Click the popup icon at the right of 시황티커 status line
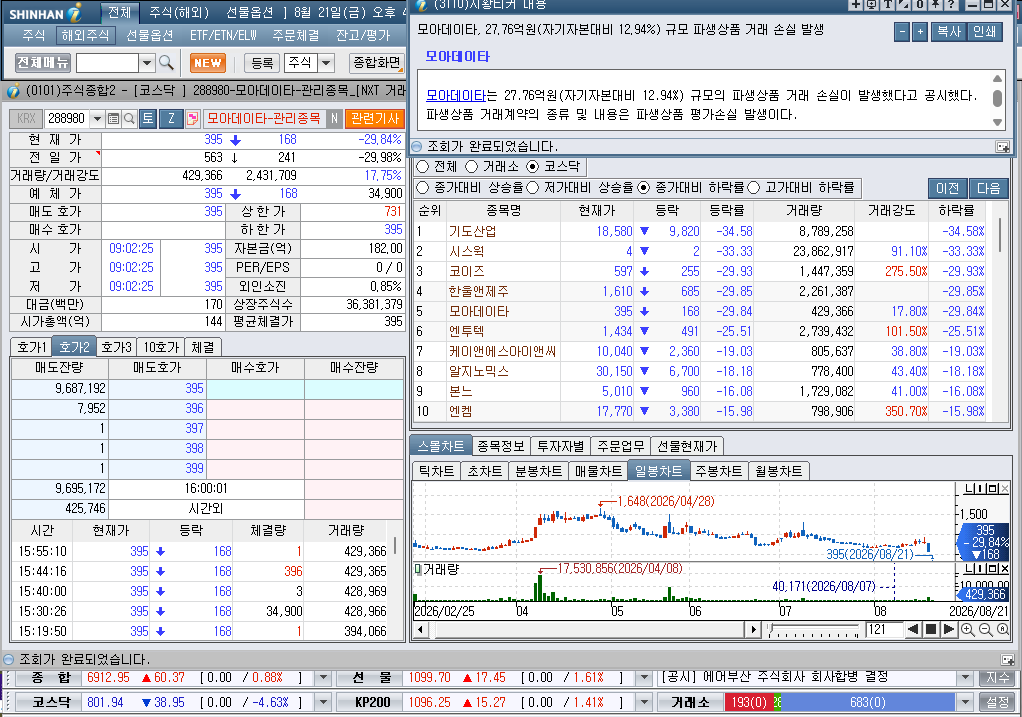The image size is (1022, 717). point(1002,147)
